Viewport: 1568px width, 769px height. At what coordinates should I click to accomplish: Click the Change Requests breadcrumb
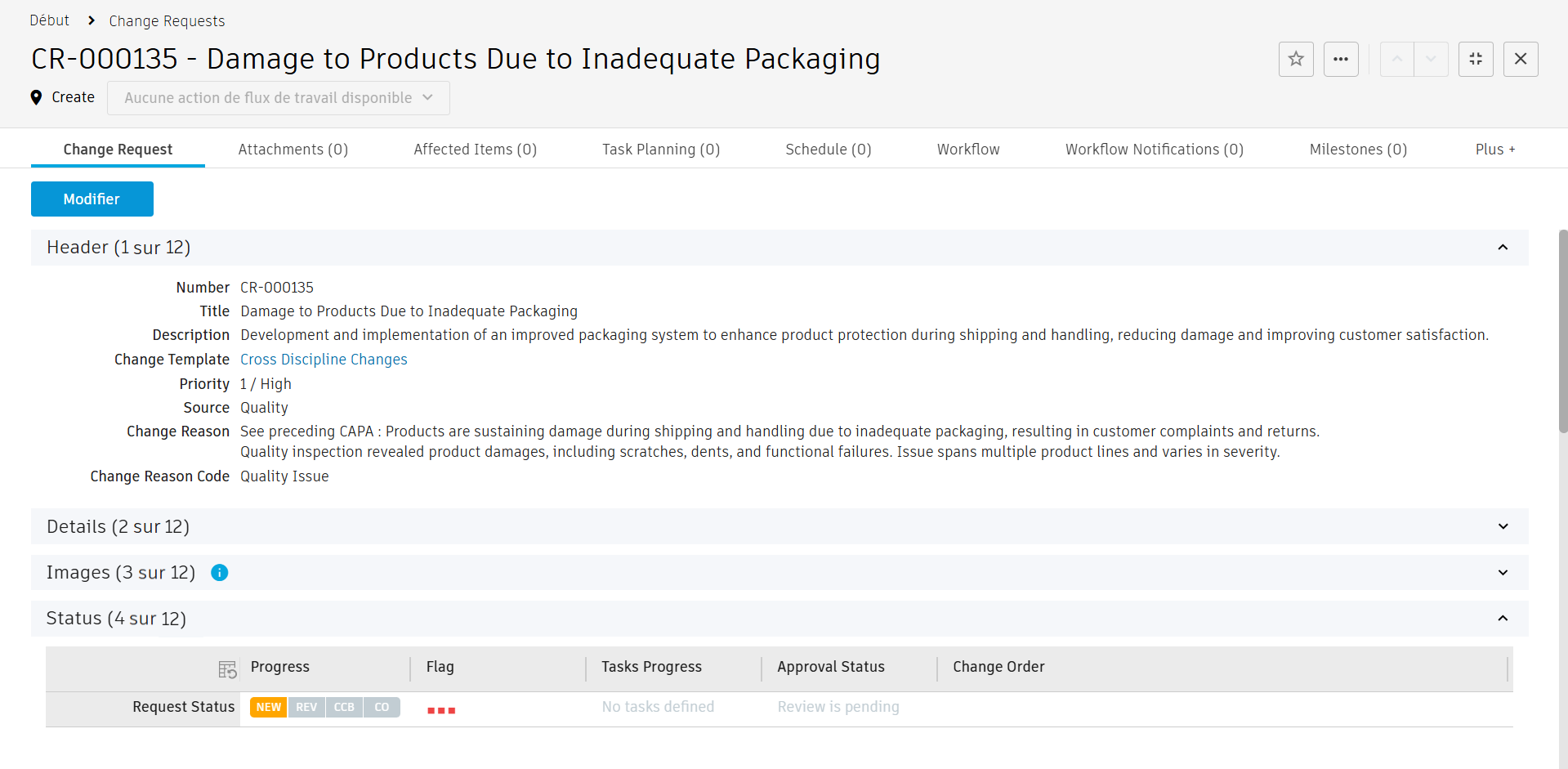pyautogui.click(x=167, y=21)
